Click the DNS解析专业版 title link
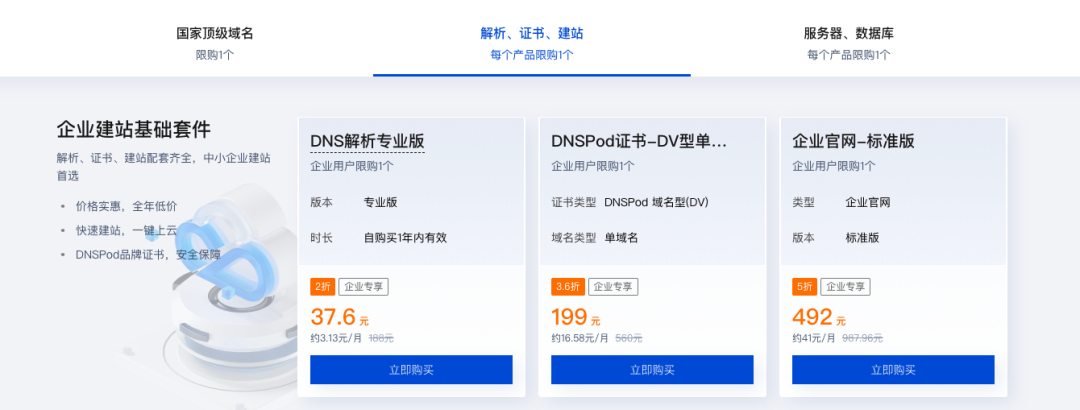The height and width of the screenshot is (410, 1080). pyautogui.click(x=368, y=141)
